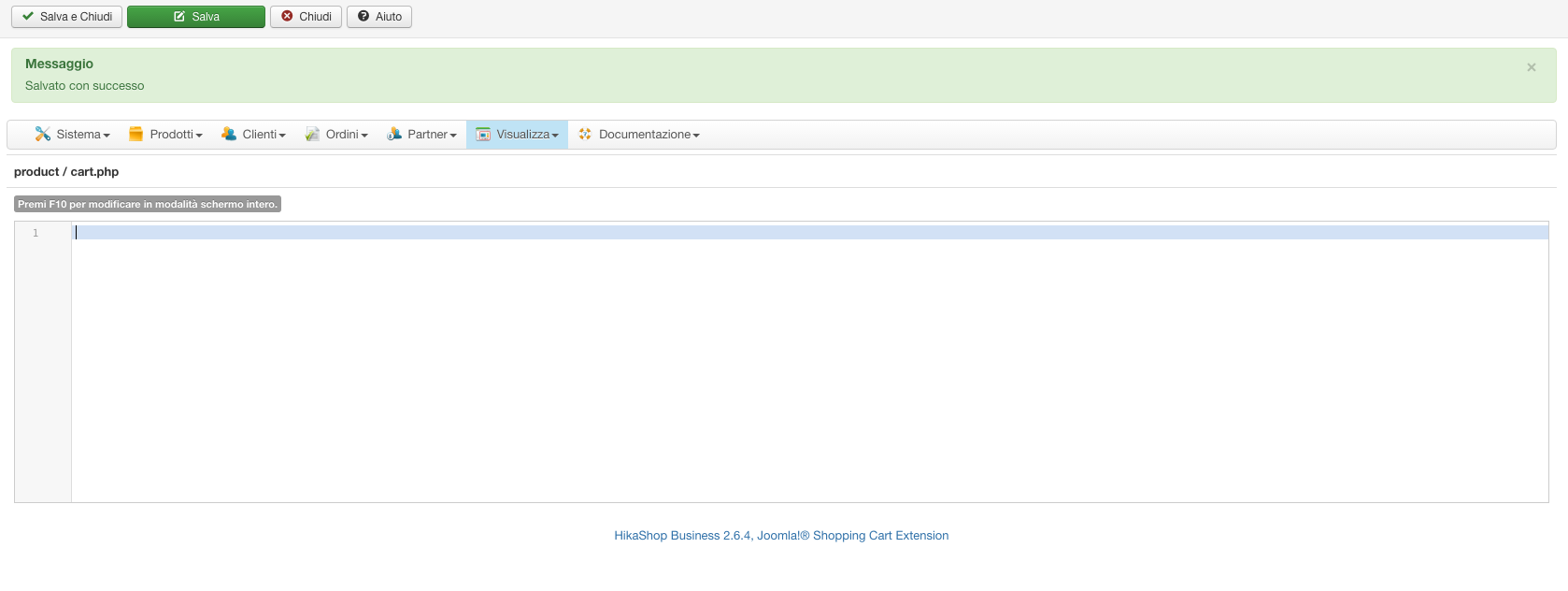
Task: Click the Documentazione Joomla icon
Action: point(585,134)
